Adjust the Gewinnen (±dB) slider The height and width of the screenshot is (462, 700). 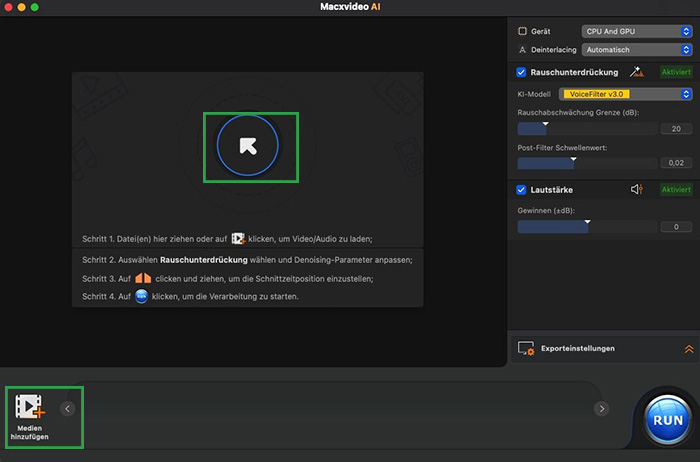(x=587, y=227)
